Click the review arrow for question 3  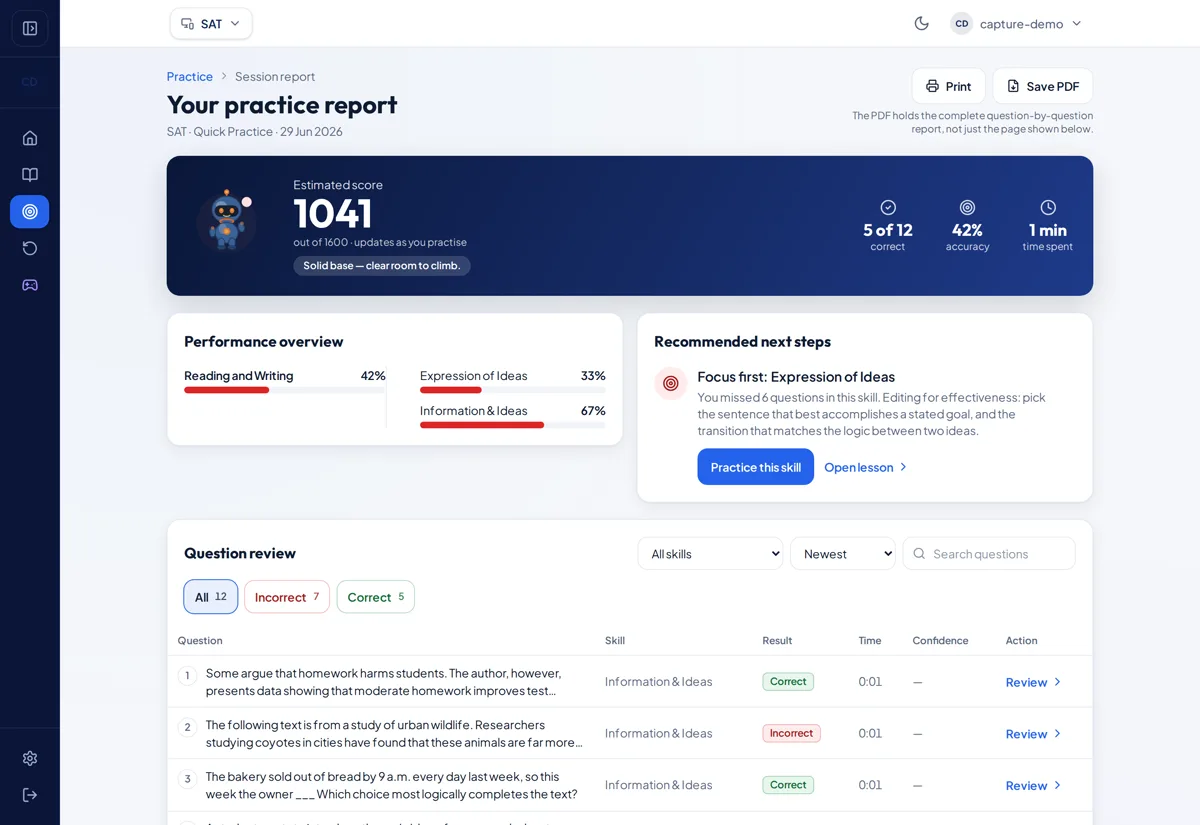[1057, 785]
